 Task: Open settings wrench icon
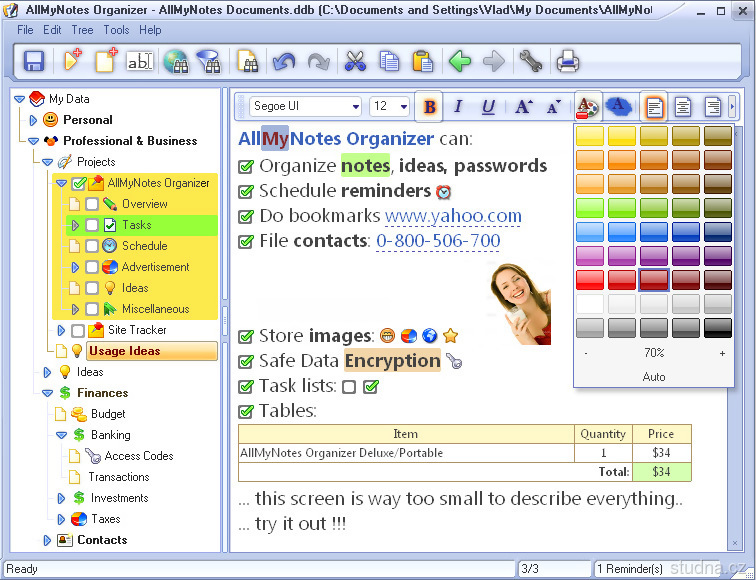click(x=531, y=62)
